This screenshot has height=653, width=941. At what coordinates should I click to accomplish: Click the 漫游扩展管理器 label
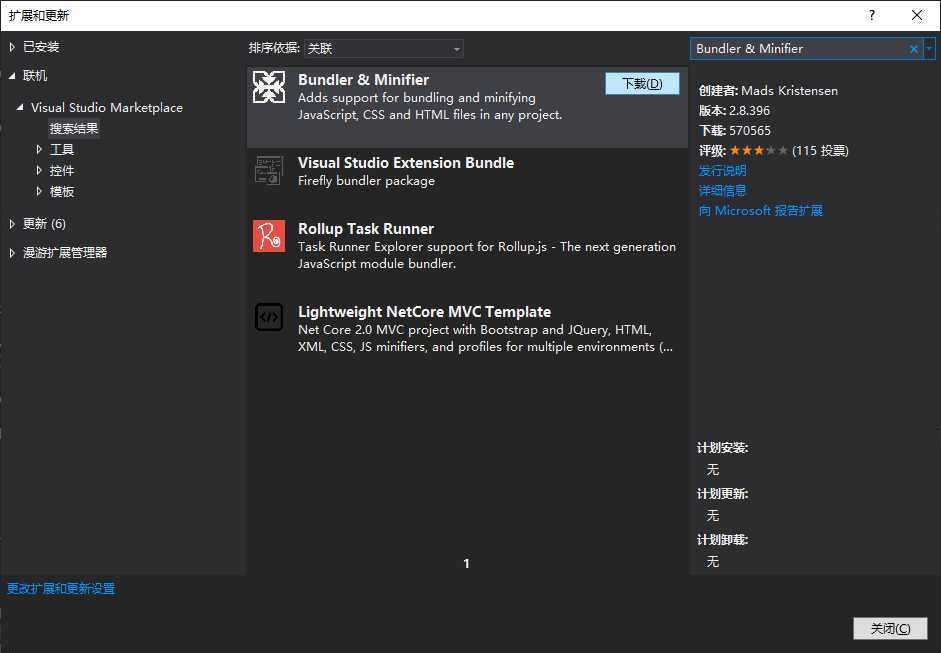tap(65, 253)
